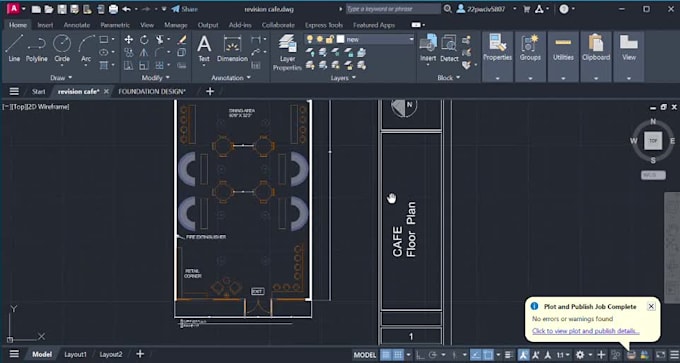Viewport: 680px width, 363px height.
Task: Select the Polyline tool
Action: [37, 48]
